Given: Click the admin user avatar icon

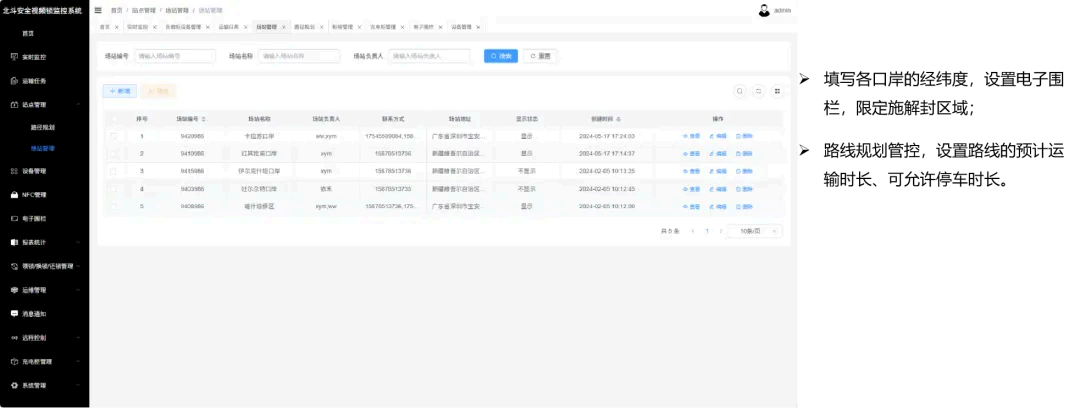Looking at the screenshot, I should (764, 10).
